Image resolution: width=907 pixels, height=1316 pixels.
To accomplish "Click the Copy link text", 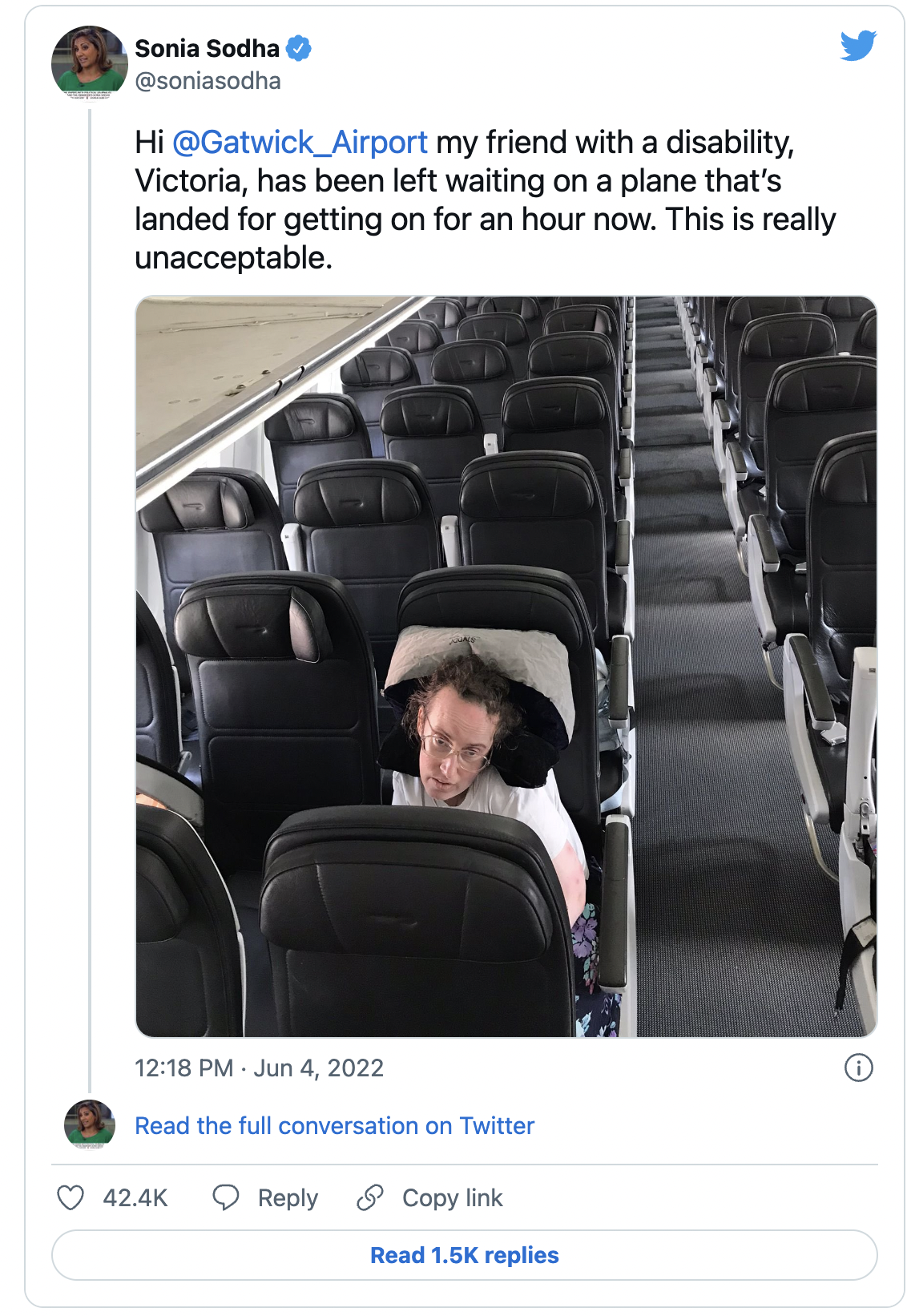I will [x=452, y=1197].
